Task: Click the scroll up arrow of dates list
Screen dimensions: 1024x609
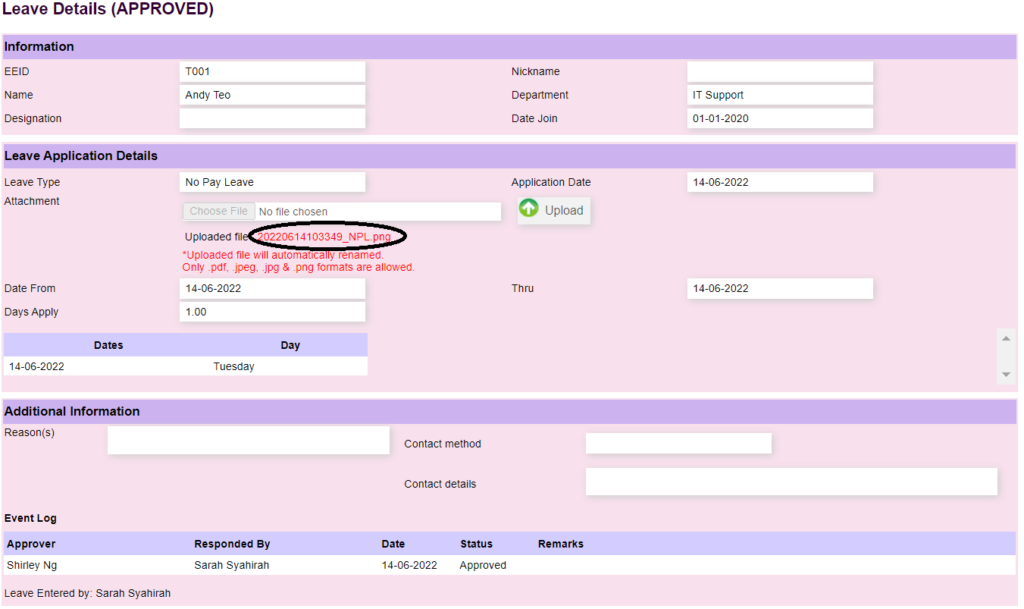Action: [x=1006, y=338]
